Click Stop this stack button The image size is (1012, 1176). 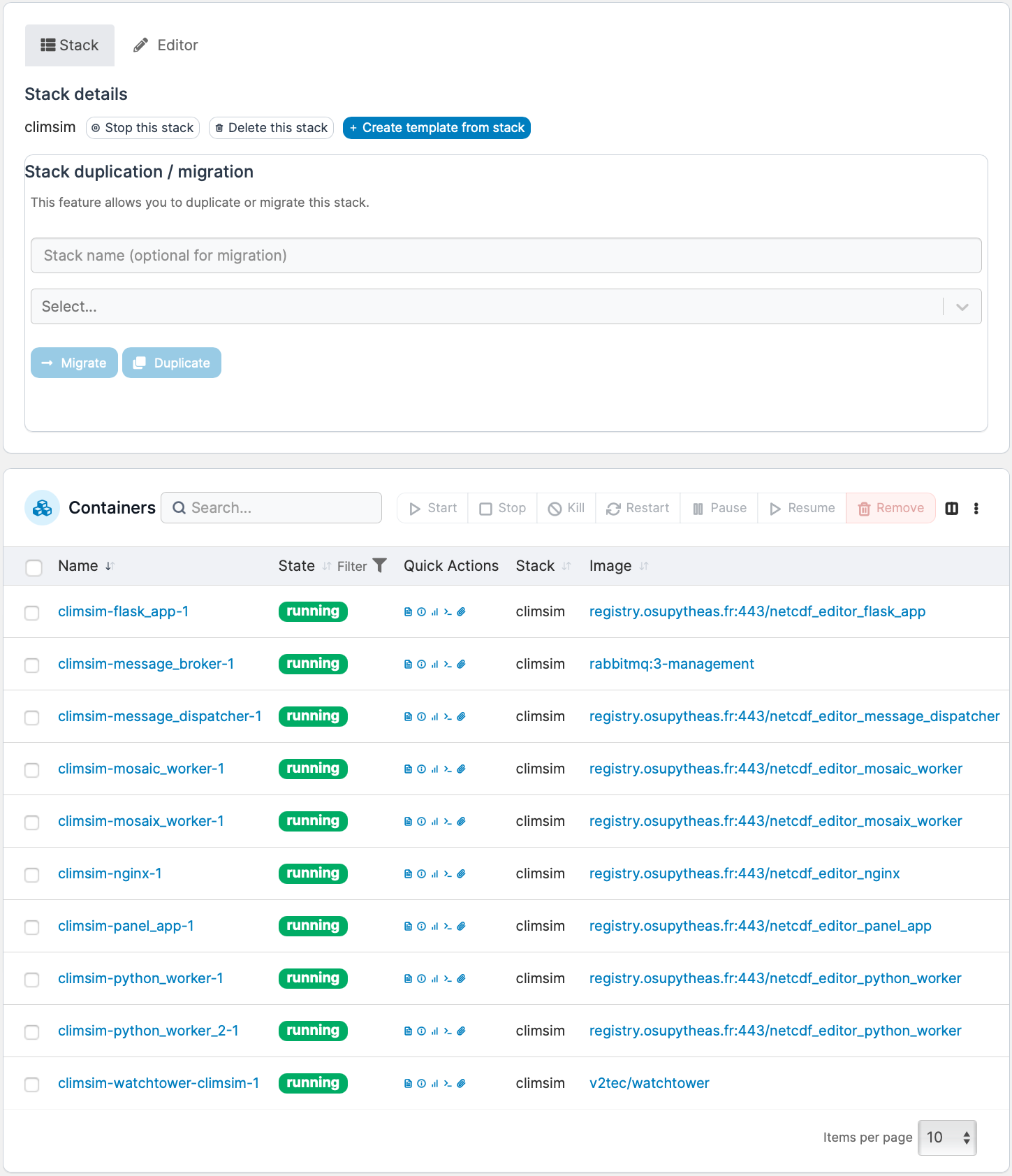click(142, 128)
